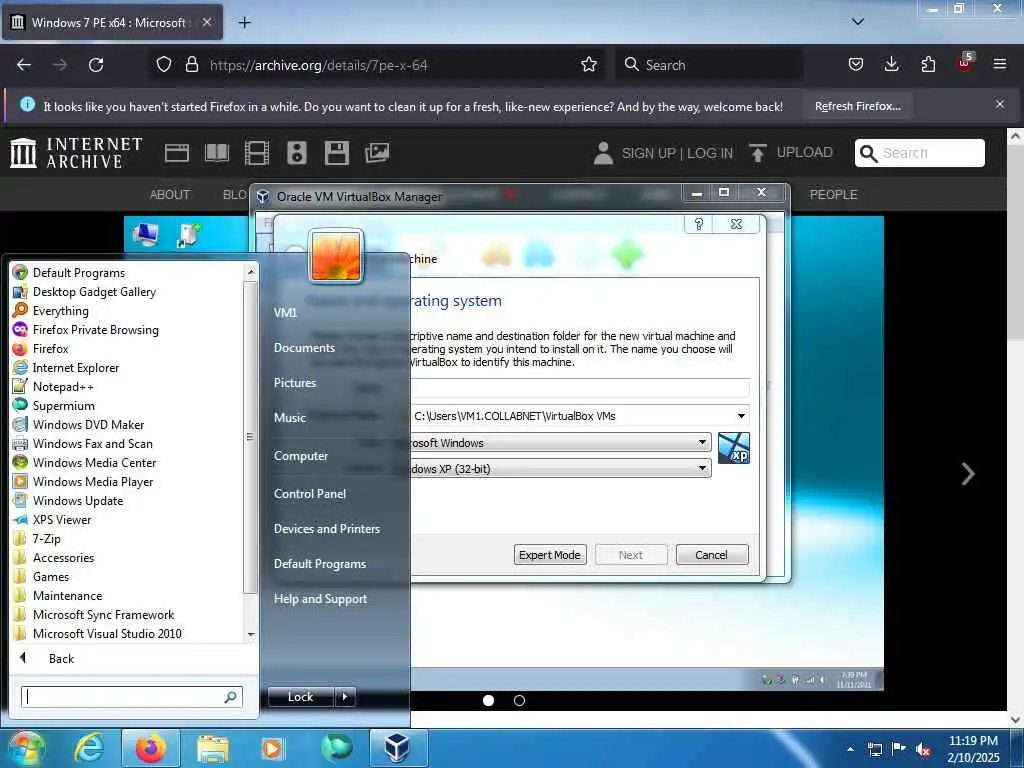Click the SIGN UP link
The width and height of the screenshot is (1024, 768).
click(x=648, y=153)
